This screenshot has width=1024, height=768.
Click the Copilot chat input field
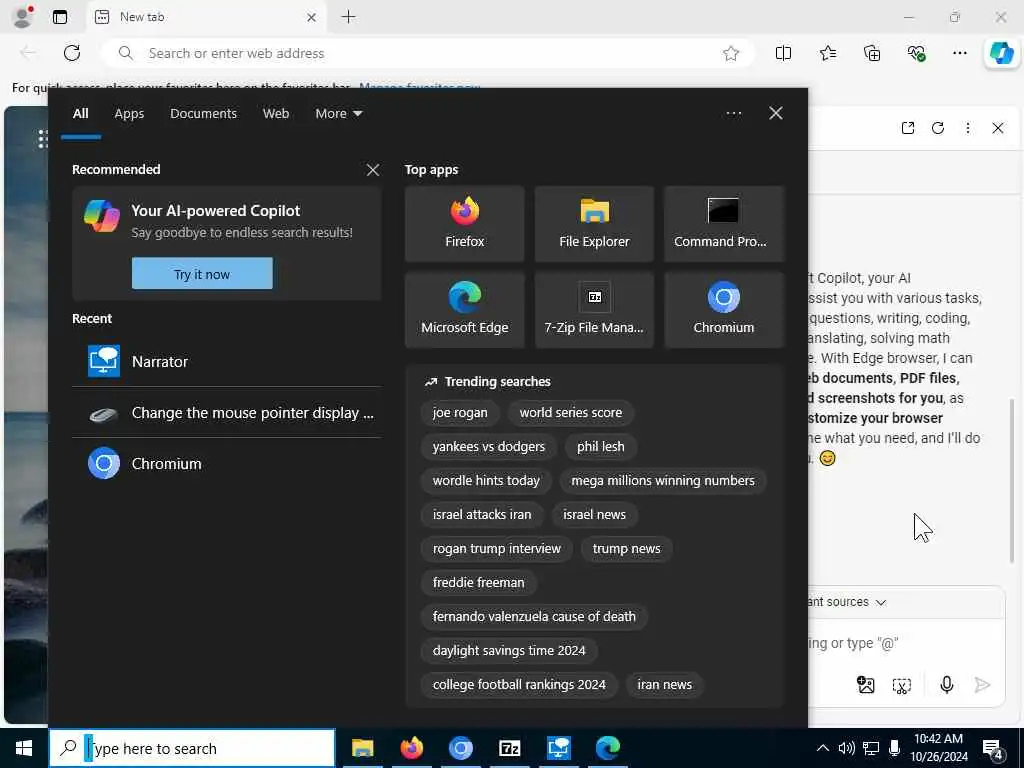click(906, 643)
